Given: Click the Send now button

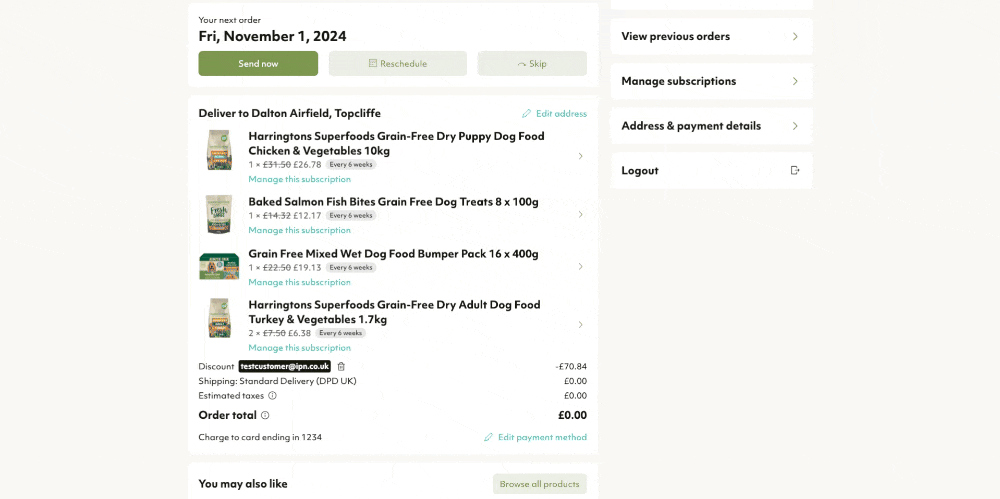Looking at the screenshot, I should point(258,64).
